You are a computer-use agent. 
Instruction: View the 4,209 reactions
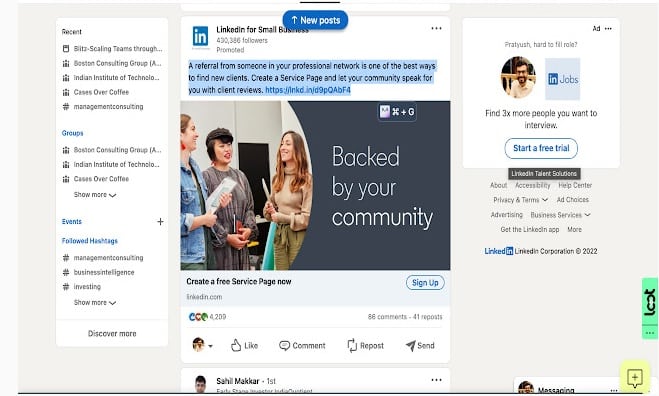click(x=207, y=317)
